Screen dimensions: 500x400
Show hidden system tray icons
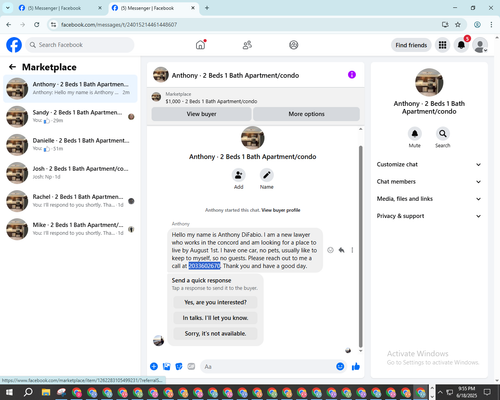pos(440,392)
